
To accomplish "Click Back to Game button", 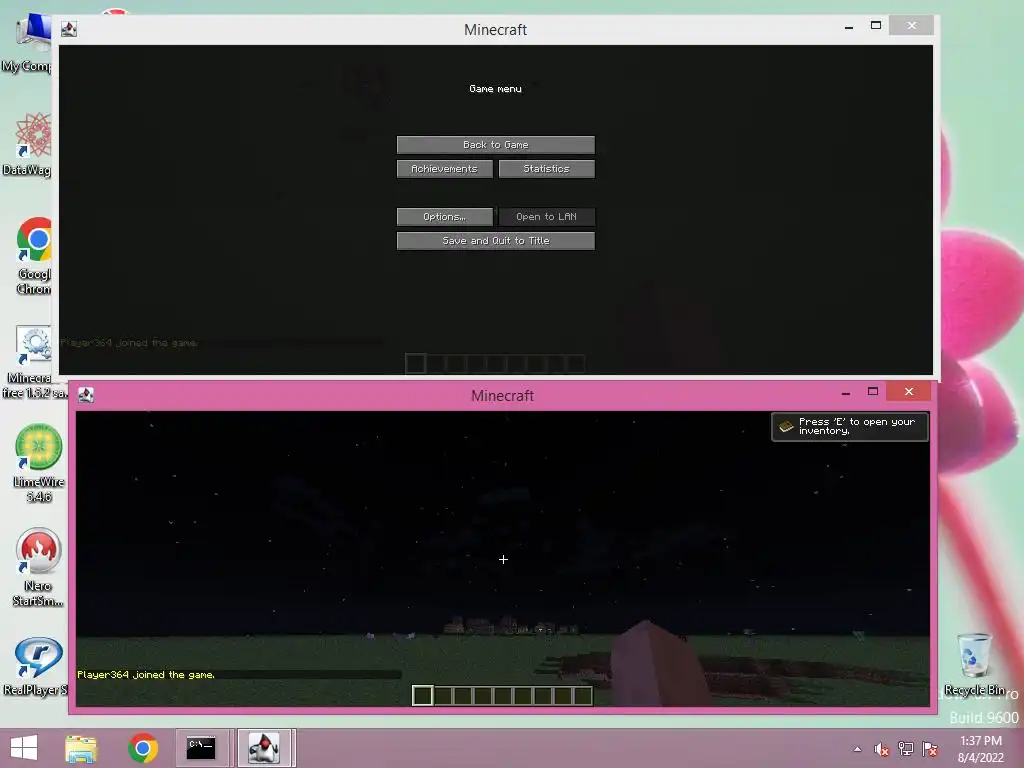I will pos(496,144).
